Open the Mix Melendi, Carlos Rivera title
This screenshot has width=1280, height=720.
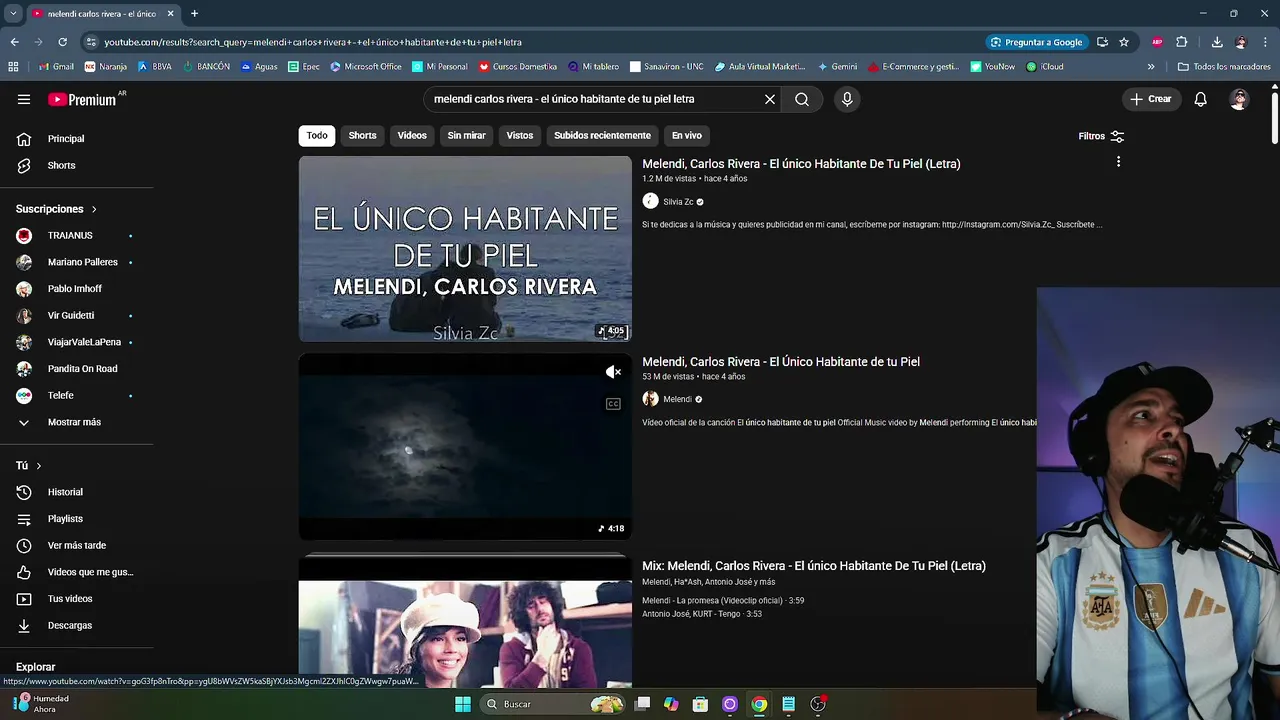point(814,566)
